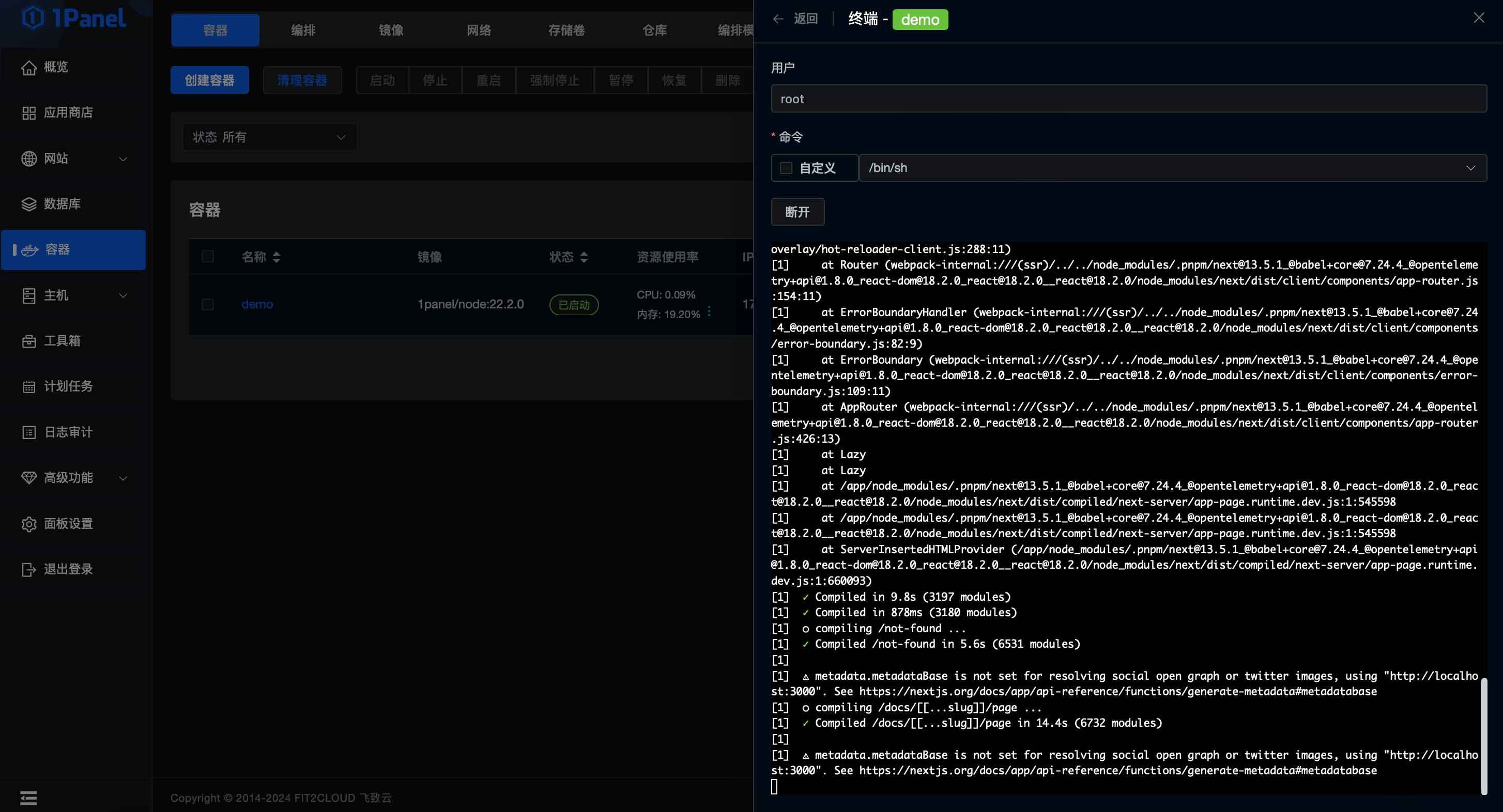Open the 状态 所有 filter dropdown
Viewport: 1503px width, 812px height.
tap(270, 137)
